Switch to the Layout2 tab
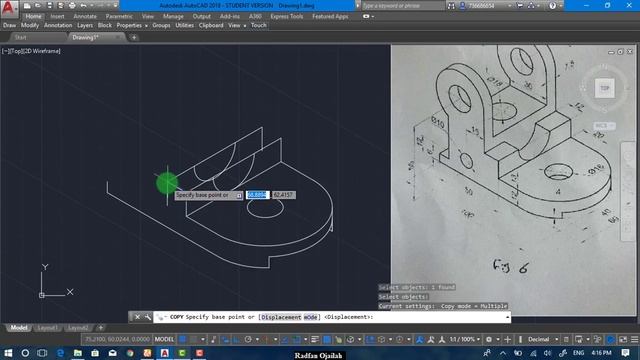This screenshot has width=640, height=360. coord(78,328)
